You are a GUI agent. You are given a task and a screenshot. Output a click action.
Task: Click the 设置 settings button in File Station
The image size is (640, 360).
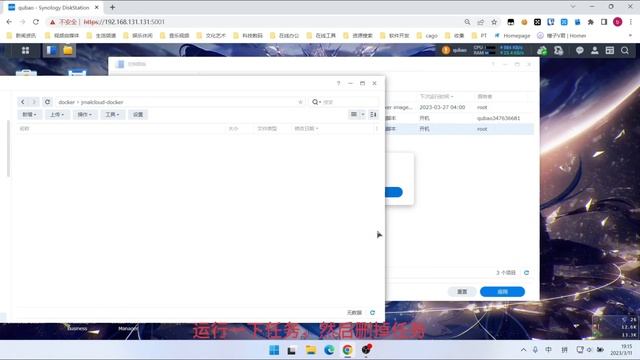[x=138, y=115]
